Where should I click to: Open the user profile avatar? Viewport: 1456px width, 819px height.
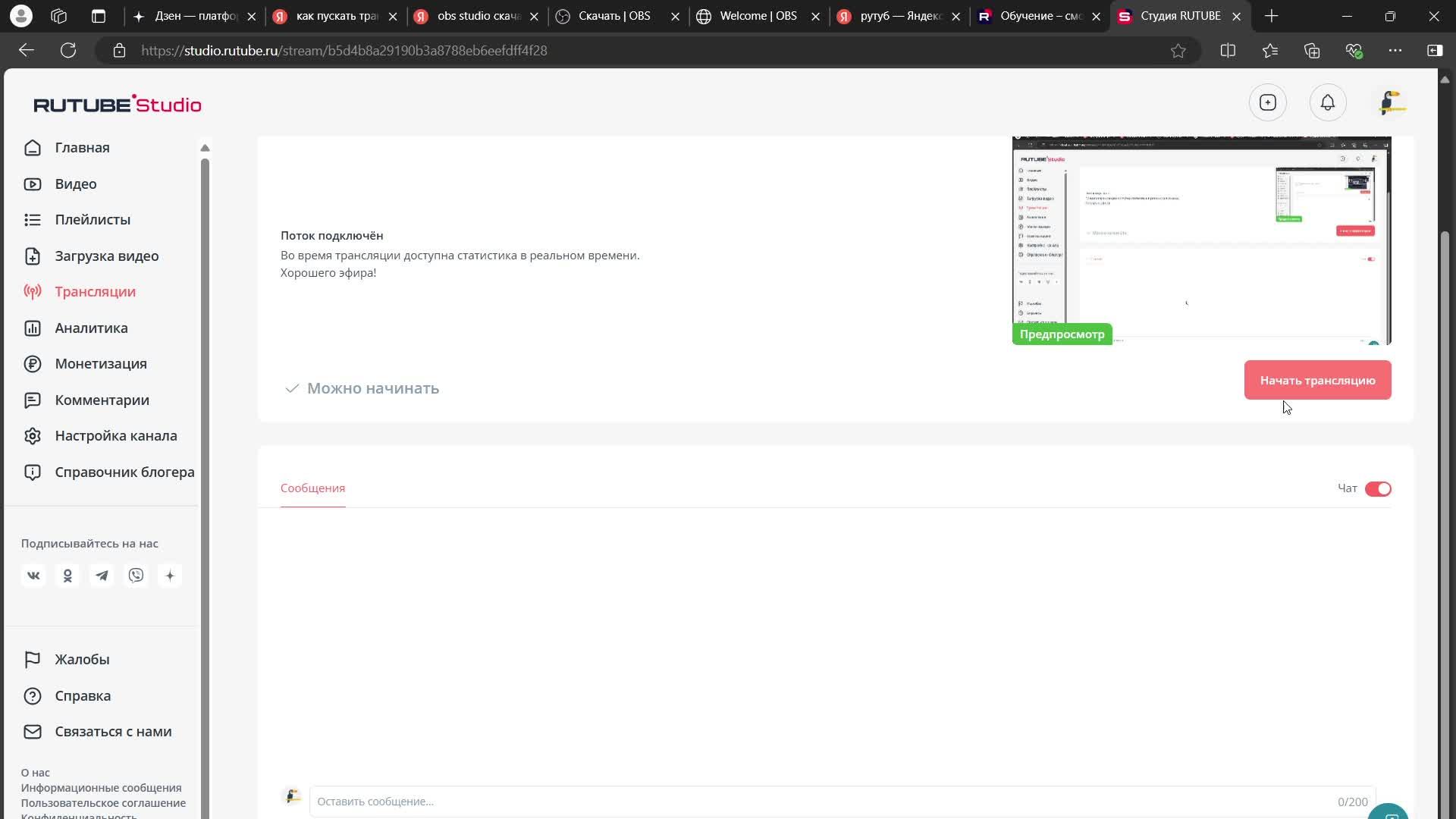click(x=1392, y=102)
